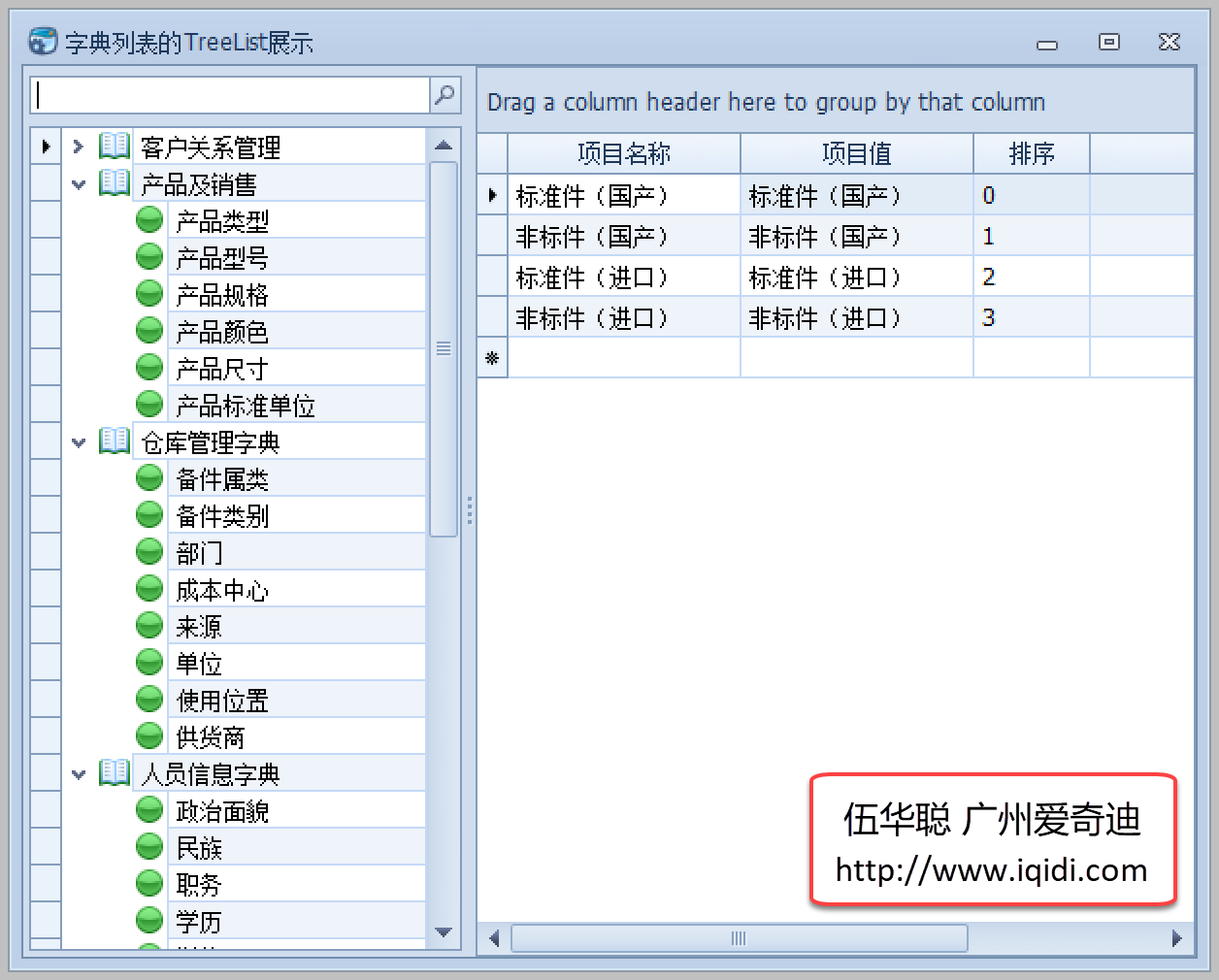
Task: Sort by the 项目名称 column header
Action: coord(624,153)
